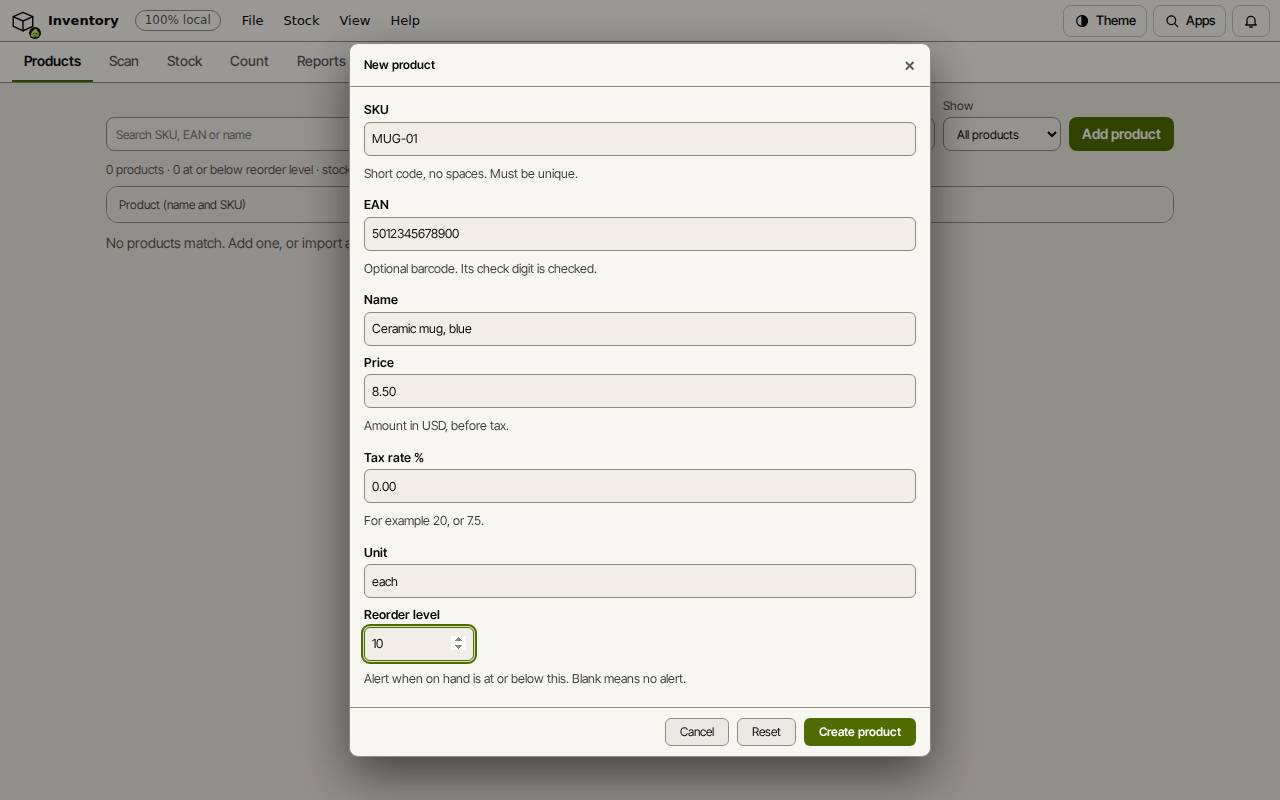1280x800 pixels.
Task: Switch to the Count tab
Action: point(249,61)
